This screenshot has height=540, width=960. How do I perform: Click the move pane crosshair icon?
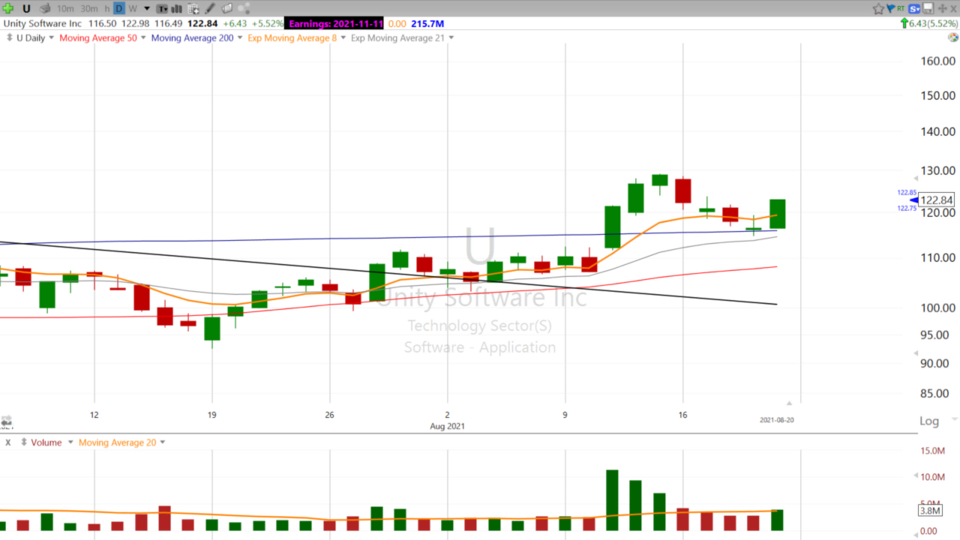click(x=942, y=9)
